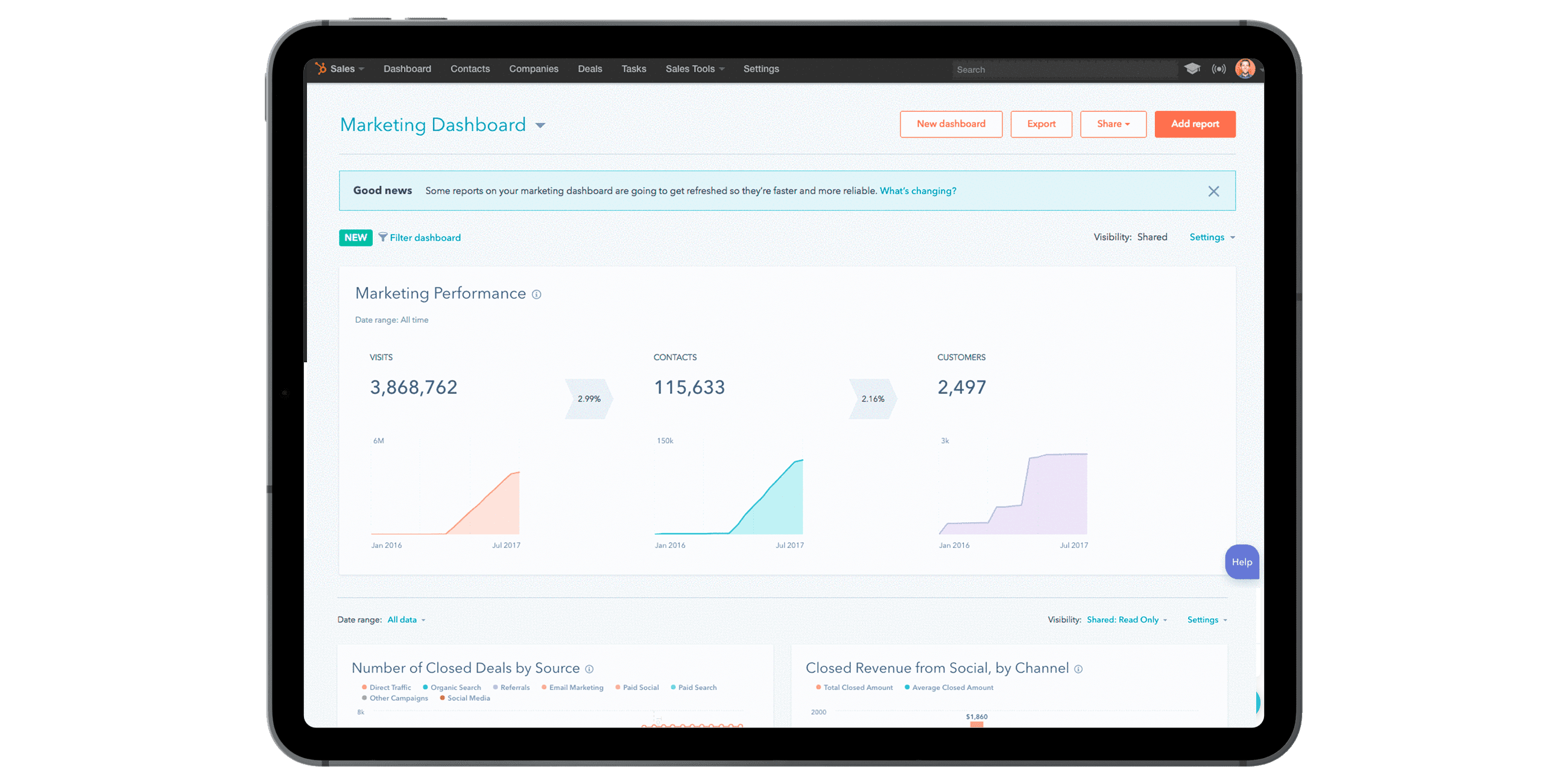Click Closed Revenue from Social info icon
This screenshot has height=784, width=1568.
pyautogui.click(x=1078, y=669)
